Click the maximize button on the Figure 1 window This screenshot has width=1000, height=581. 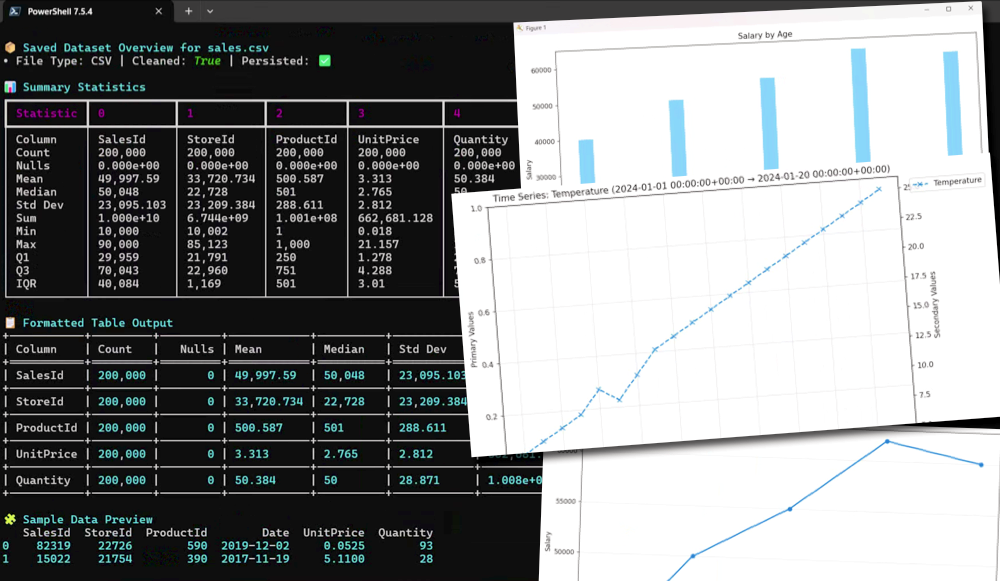coord(948,9)
